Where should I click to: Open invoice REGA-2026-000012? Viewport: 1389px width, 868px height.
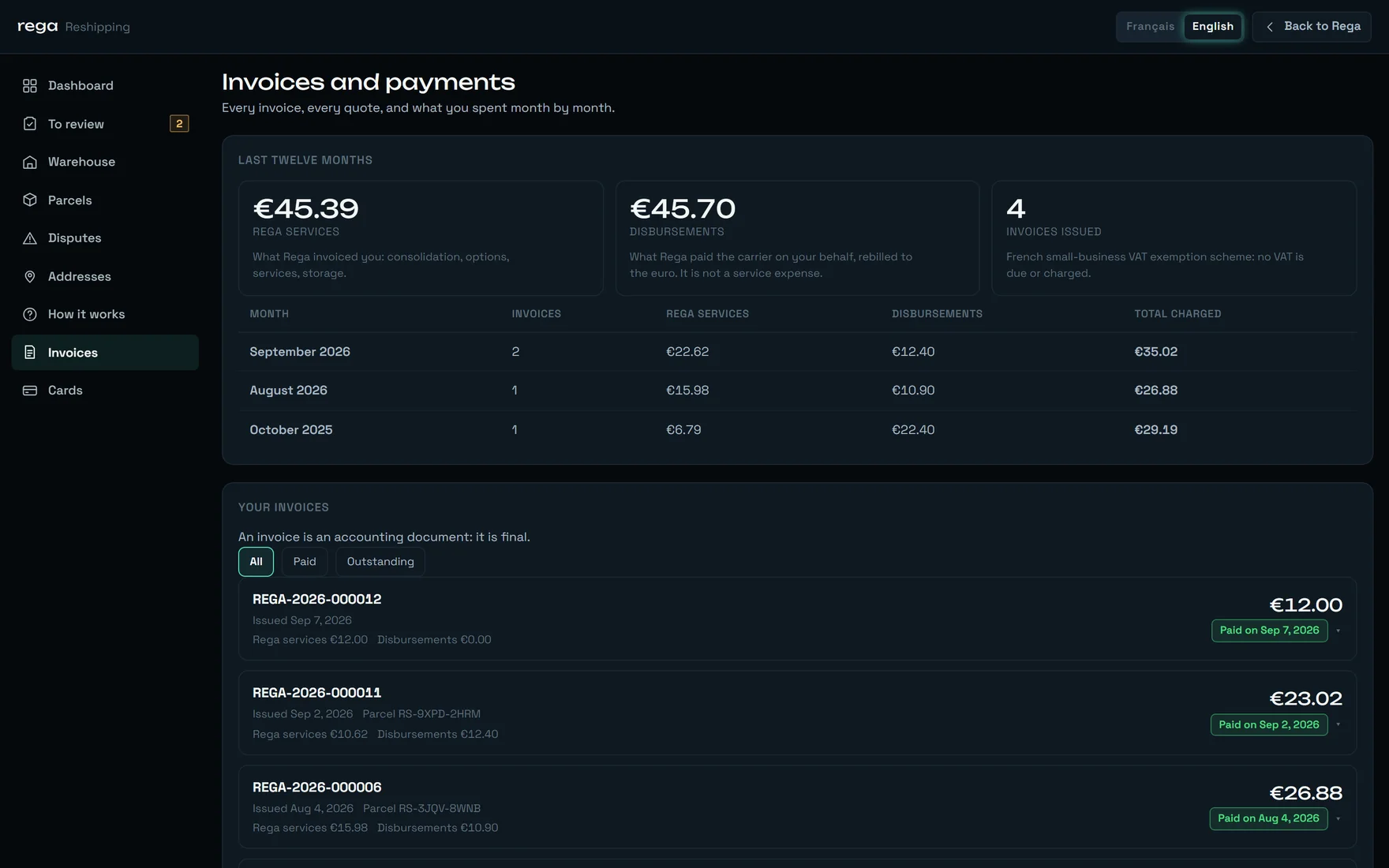797,619
